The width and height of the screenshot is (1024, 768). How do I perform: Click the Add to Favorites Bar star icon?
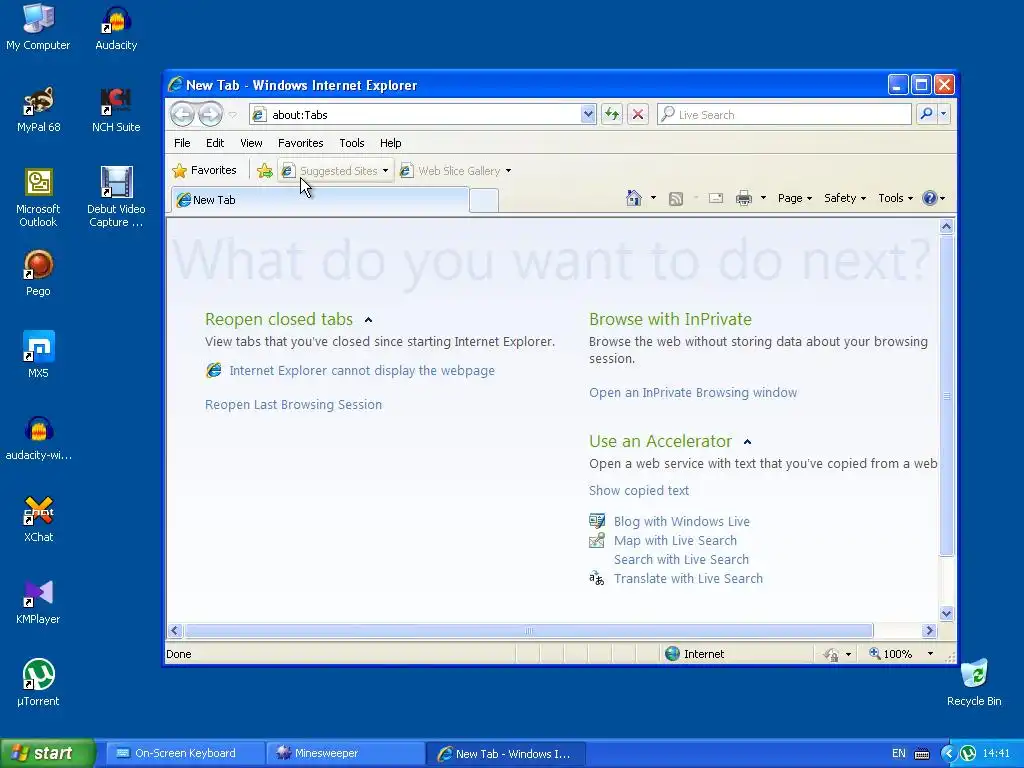point(264,171)
